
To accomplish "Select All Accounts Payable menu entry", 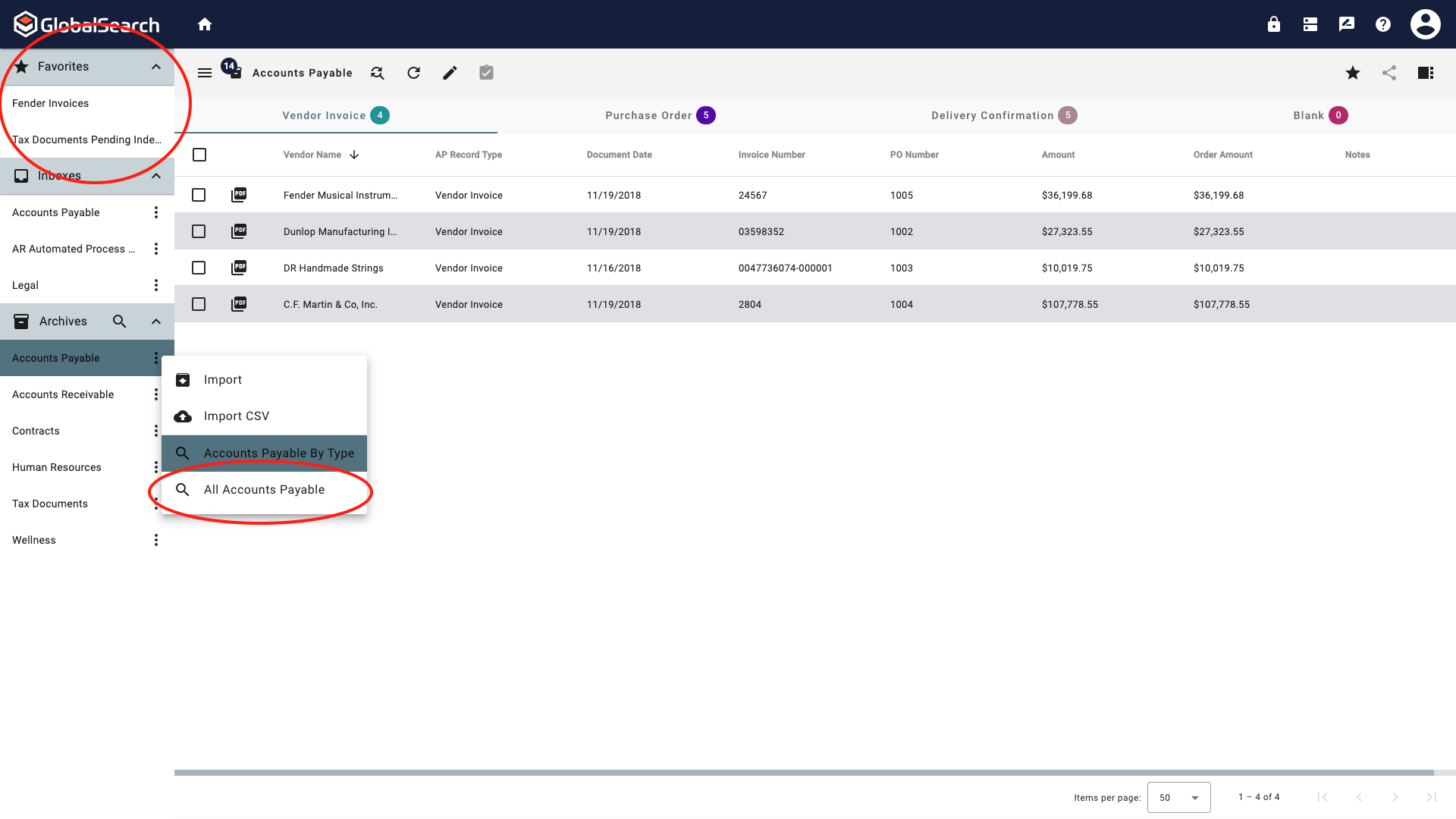I will click(264, 490).
